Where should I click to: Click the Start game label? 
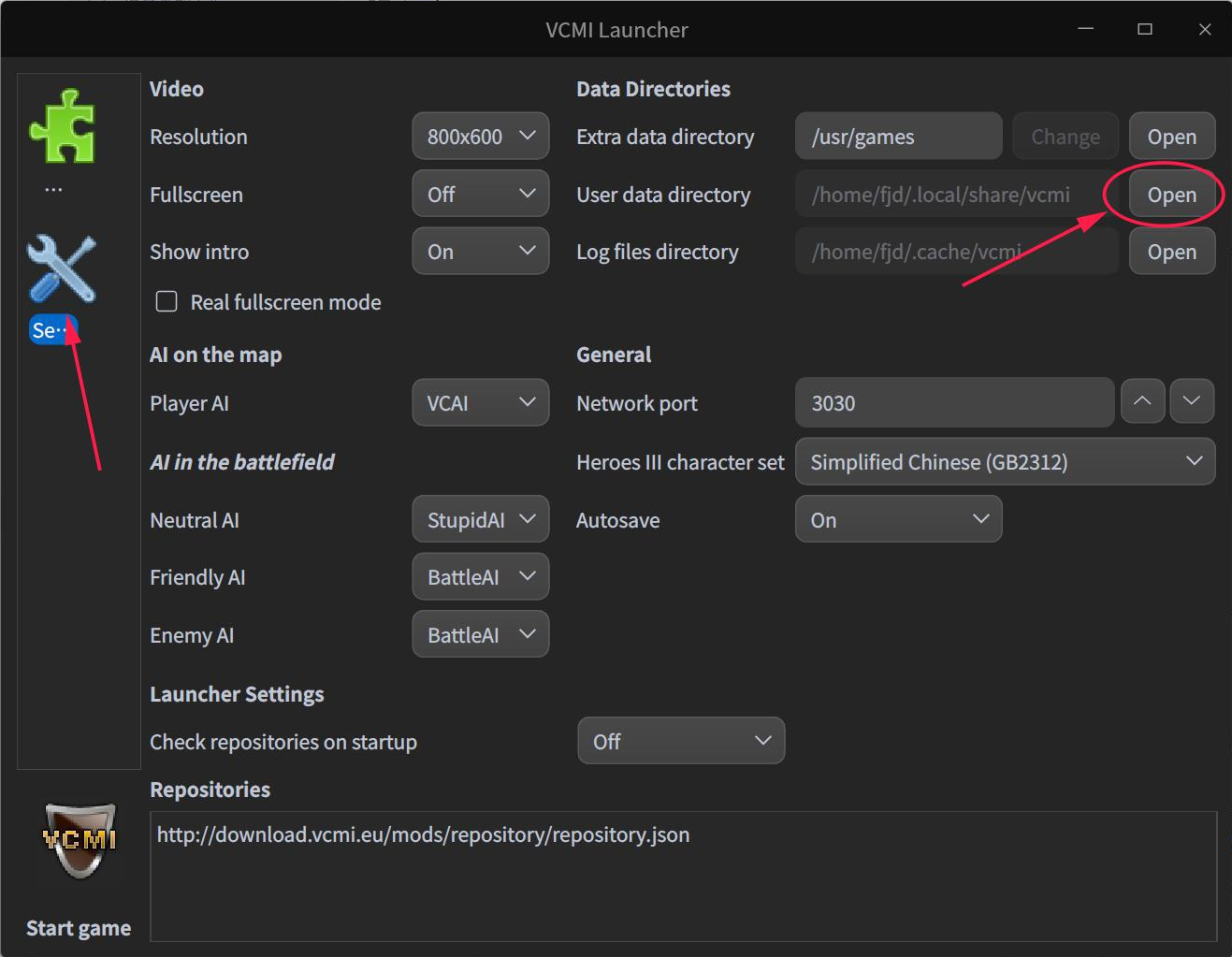[79, 928]
